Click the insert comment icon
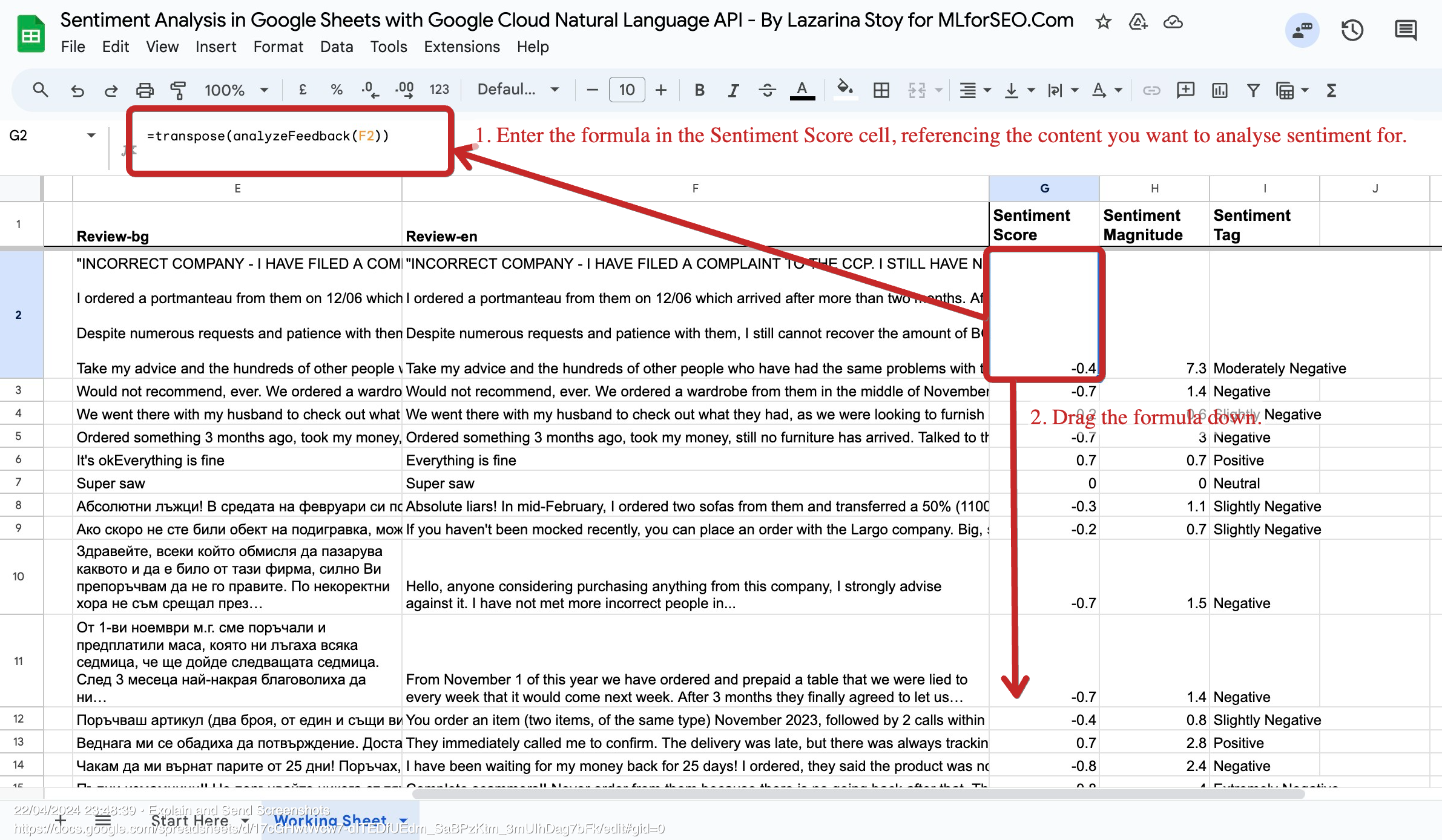This screenshot has height=840, width=1442. [1185, 90]
